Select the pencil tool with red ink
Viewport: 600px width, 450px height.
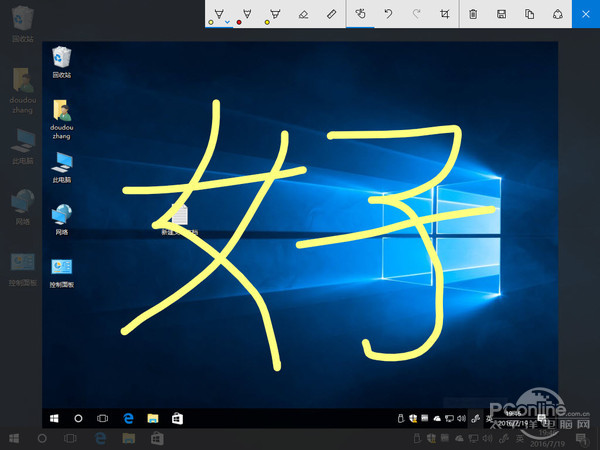(x=247, y=15)
